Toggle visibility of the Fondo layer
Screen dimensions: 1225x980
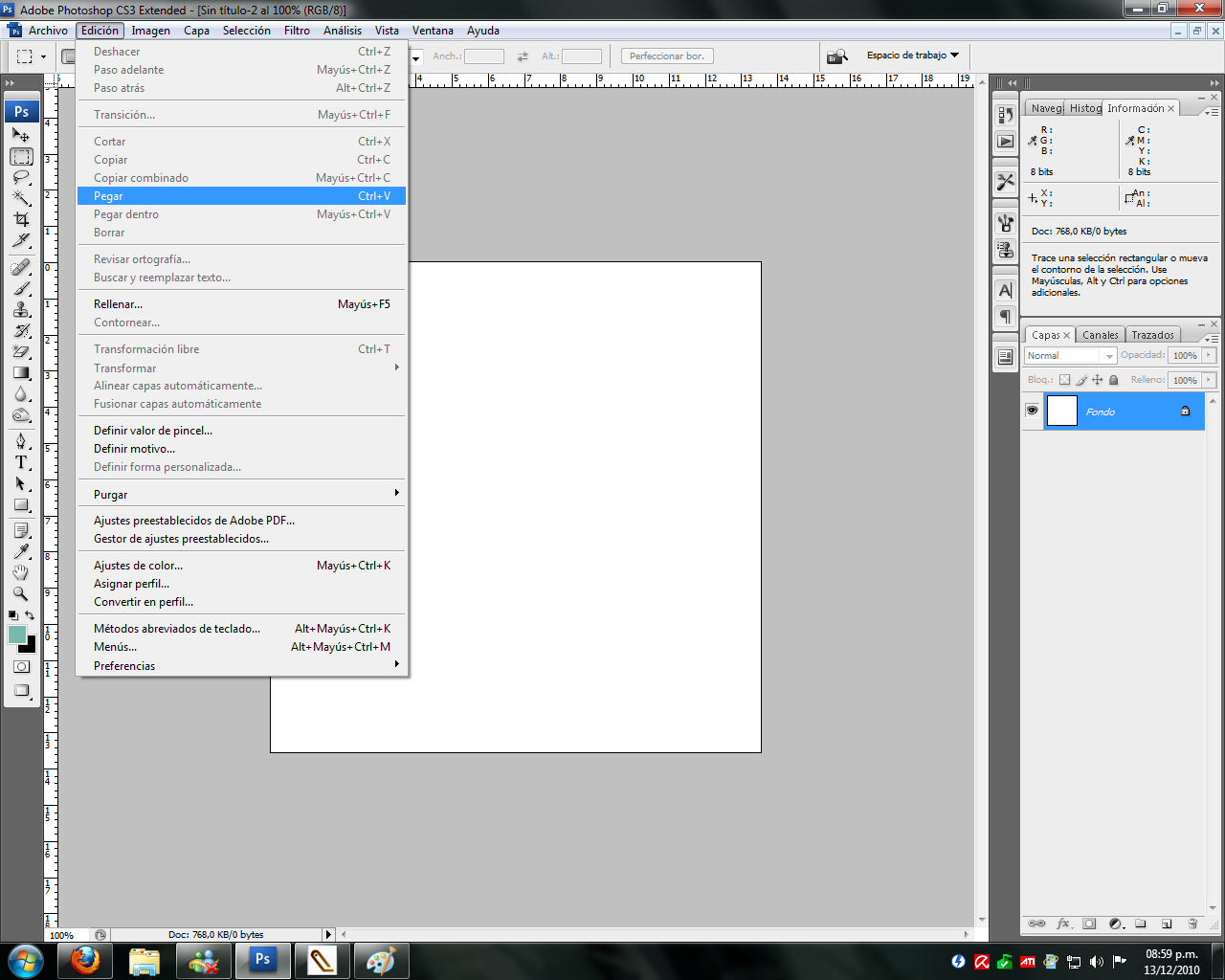coord(1032,411)
